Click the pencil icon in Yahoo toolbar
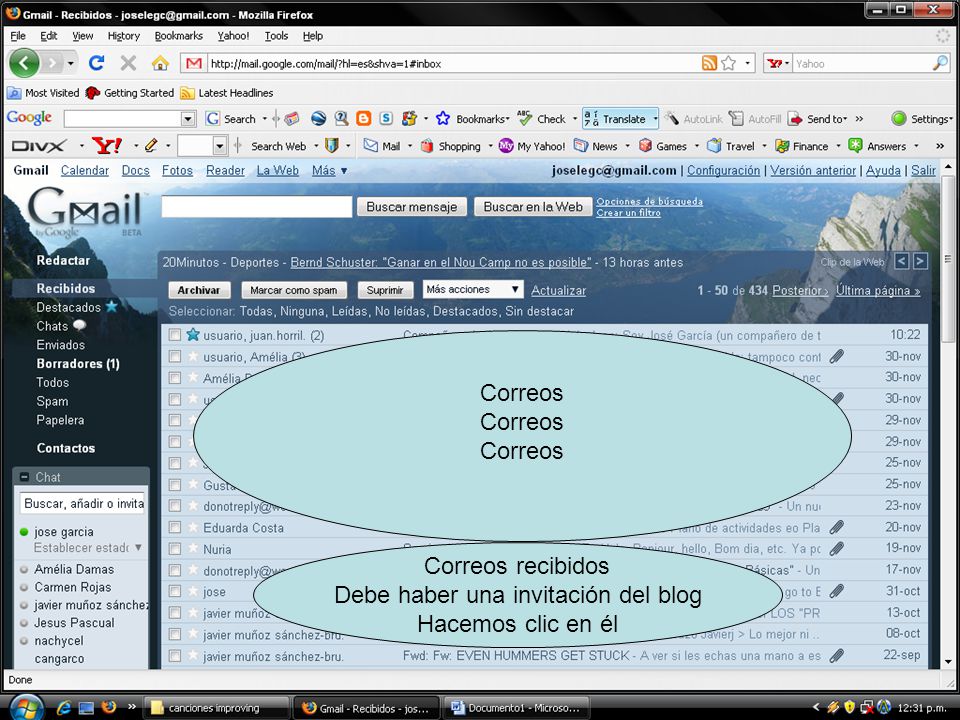 click(x=151, y=146)
